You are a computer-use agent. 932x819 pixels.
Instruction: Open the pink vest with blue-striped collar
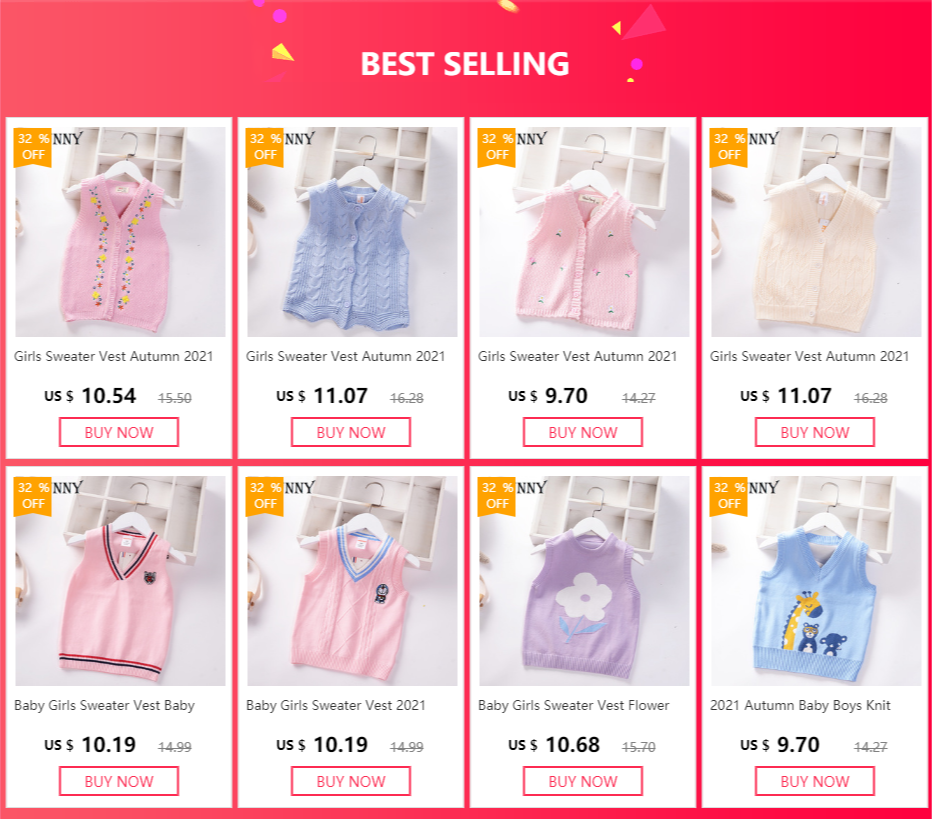coord(352,581)
